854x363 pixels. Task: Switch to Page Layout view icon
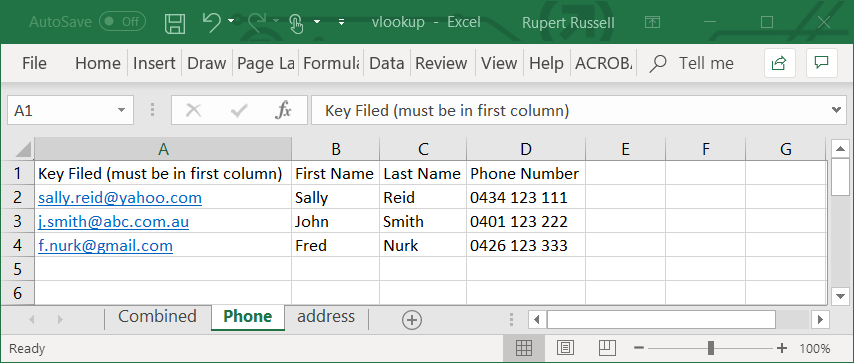pos(565,348)
